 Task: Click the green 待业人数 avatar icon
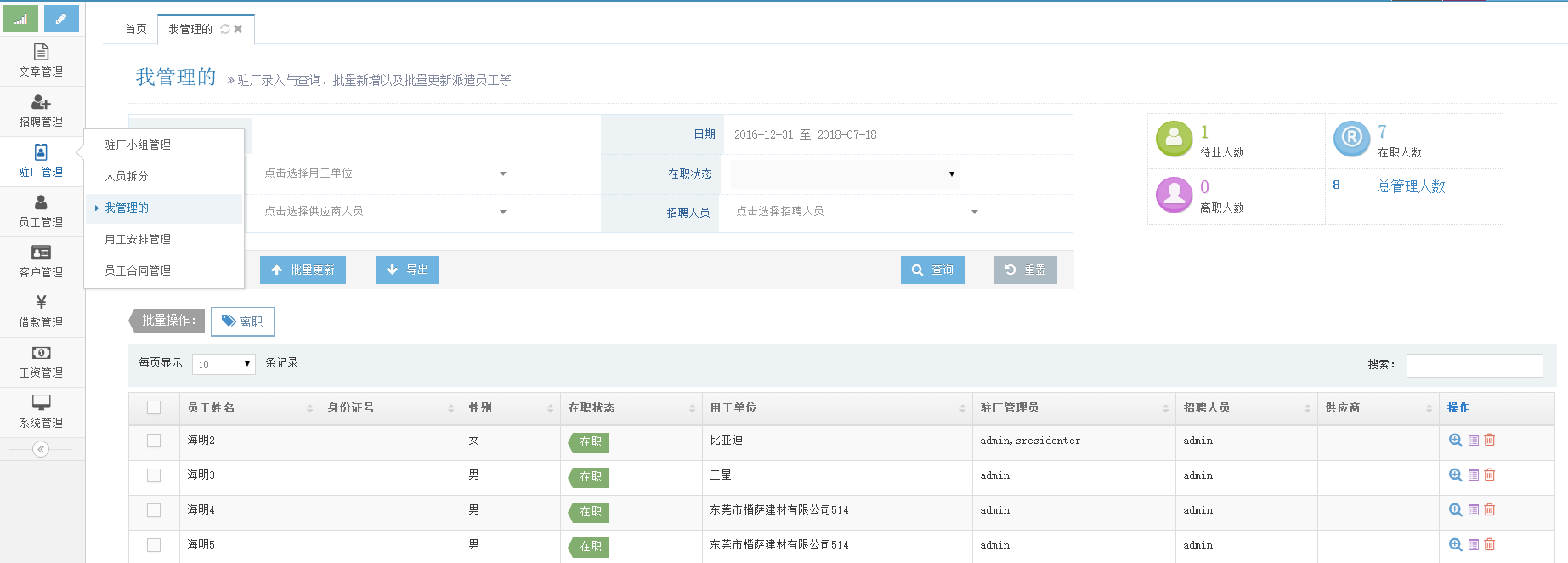1174,139
